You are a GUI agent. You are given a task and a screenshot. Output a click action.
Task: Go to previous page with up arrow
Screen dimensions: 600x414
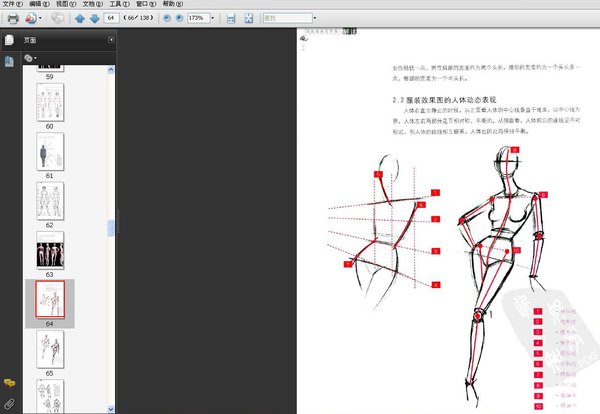click(80, 18)
